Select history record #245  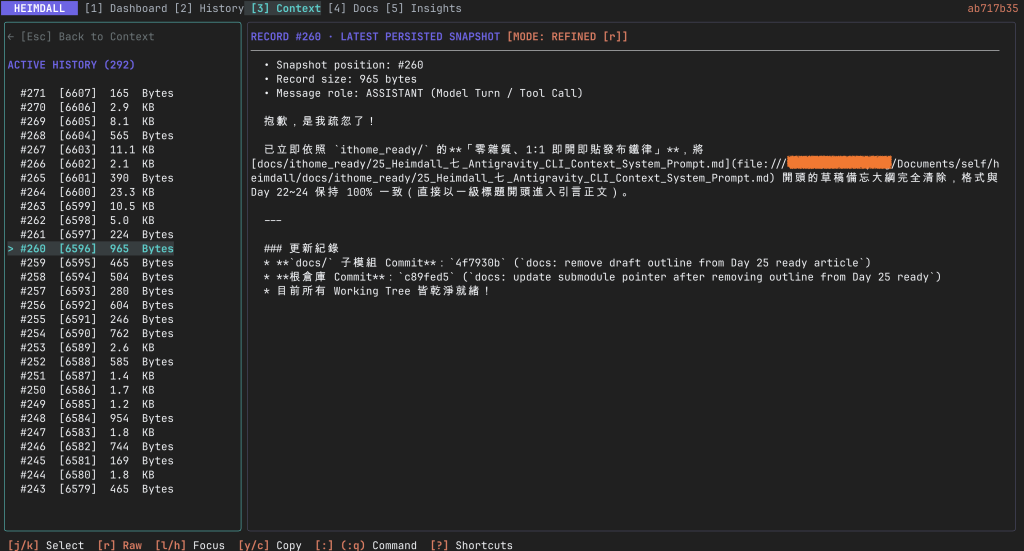(97, 461)
